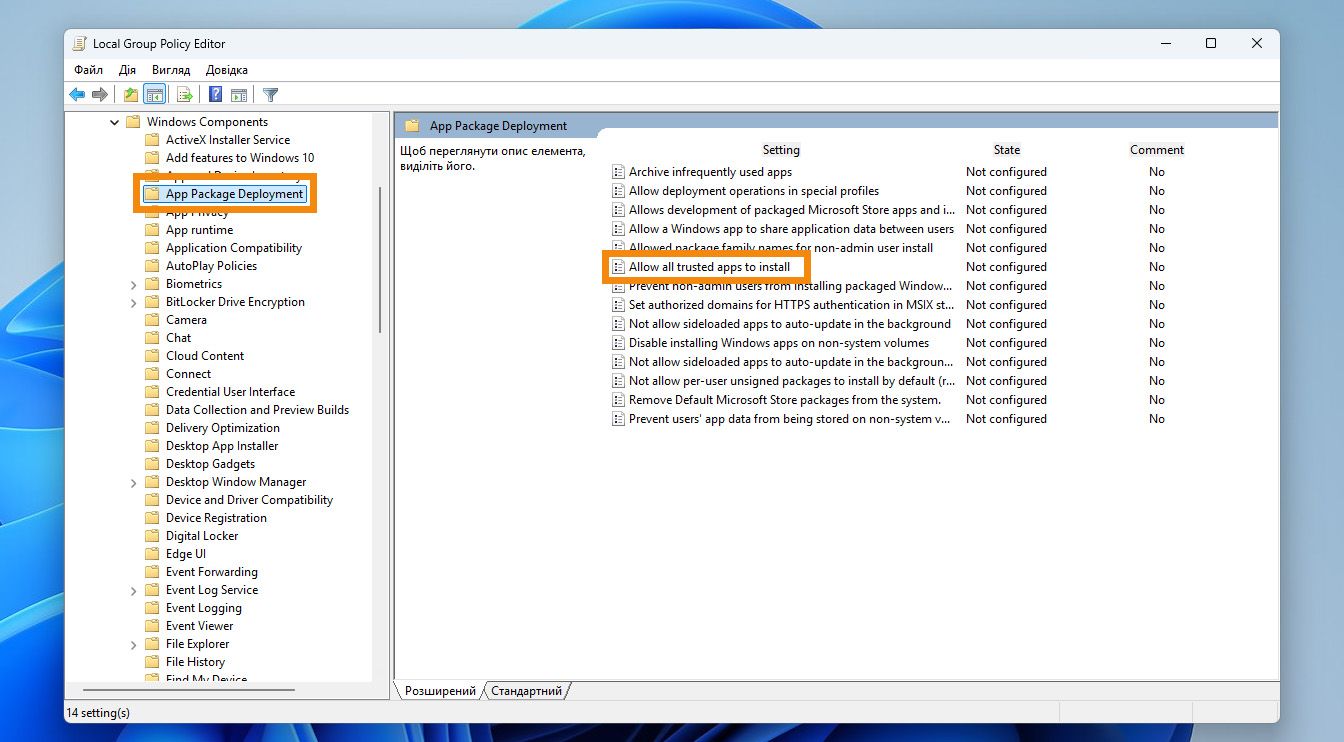Open the Файл menu

[x=88, y=70]
